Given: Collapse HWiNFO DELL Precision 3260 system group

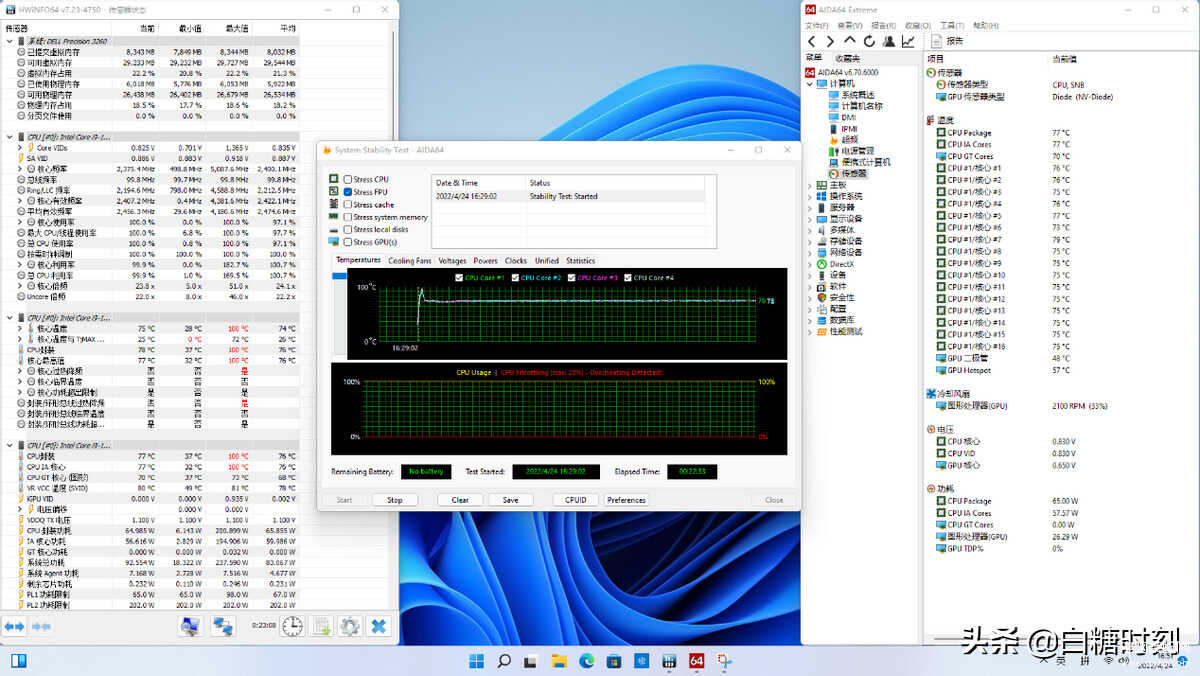Looking at the screenshot, I should (x=9, y=41).
